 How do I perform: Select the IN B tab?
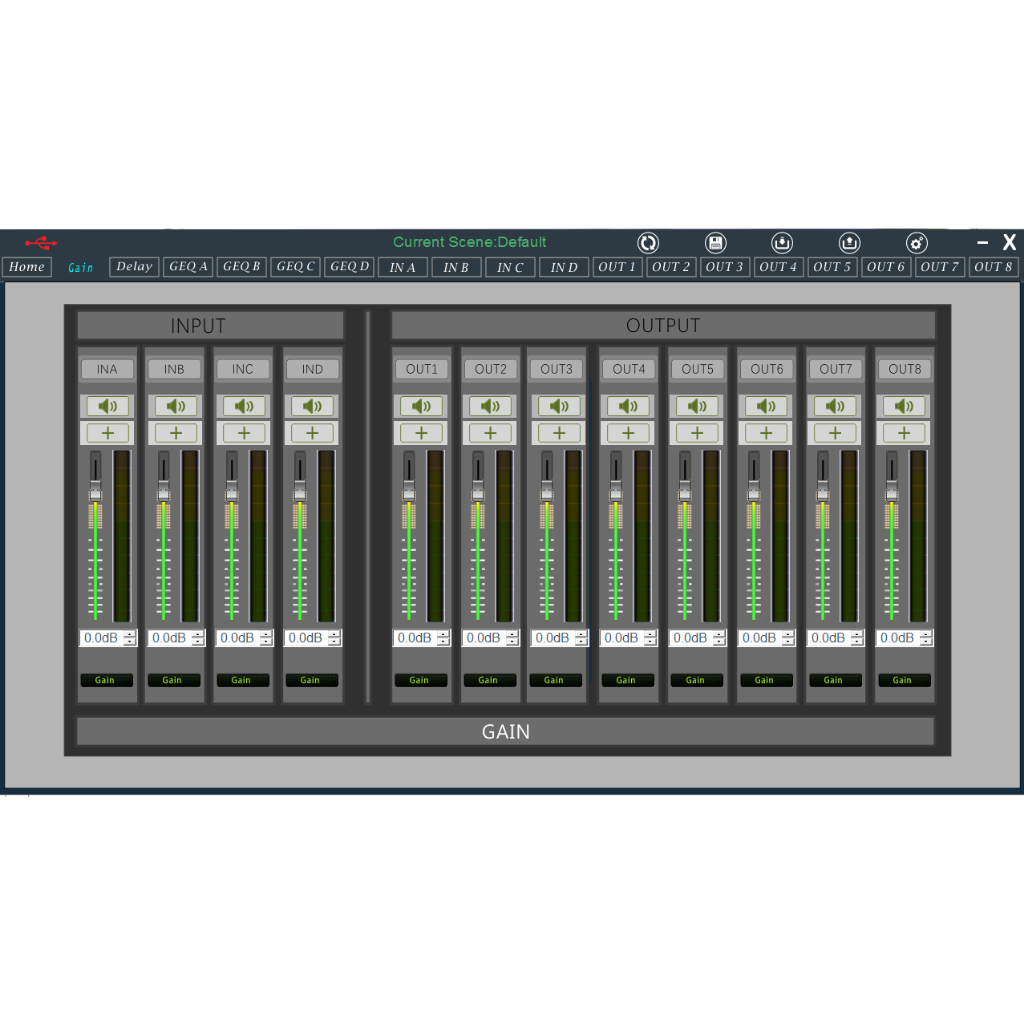(456, 267)
